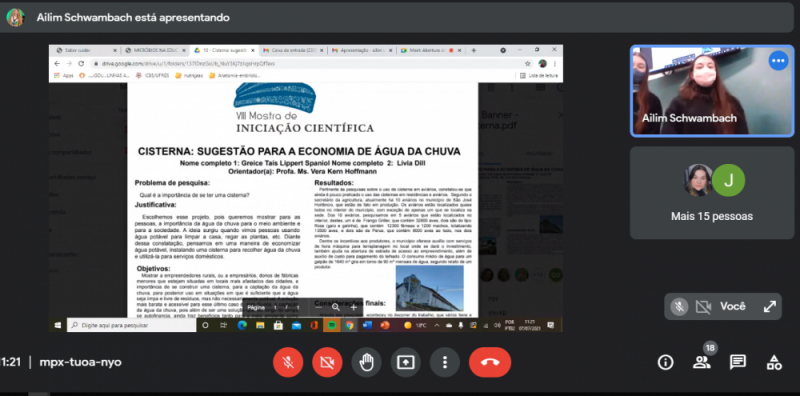Click the Windows taskbar search field
Viewport: 800px width, 396px height.
(x=132, y=325)
